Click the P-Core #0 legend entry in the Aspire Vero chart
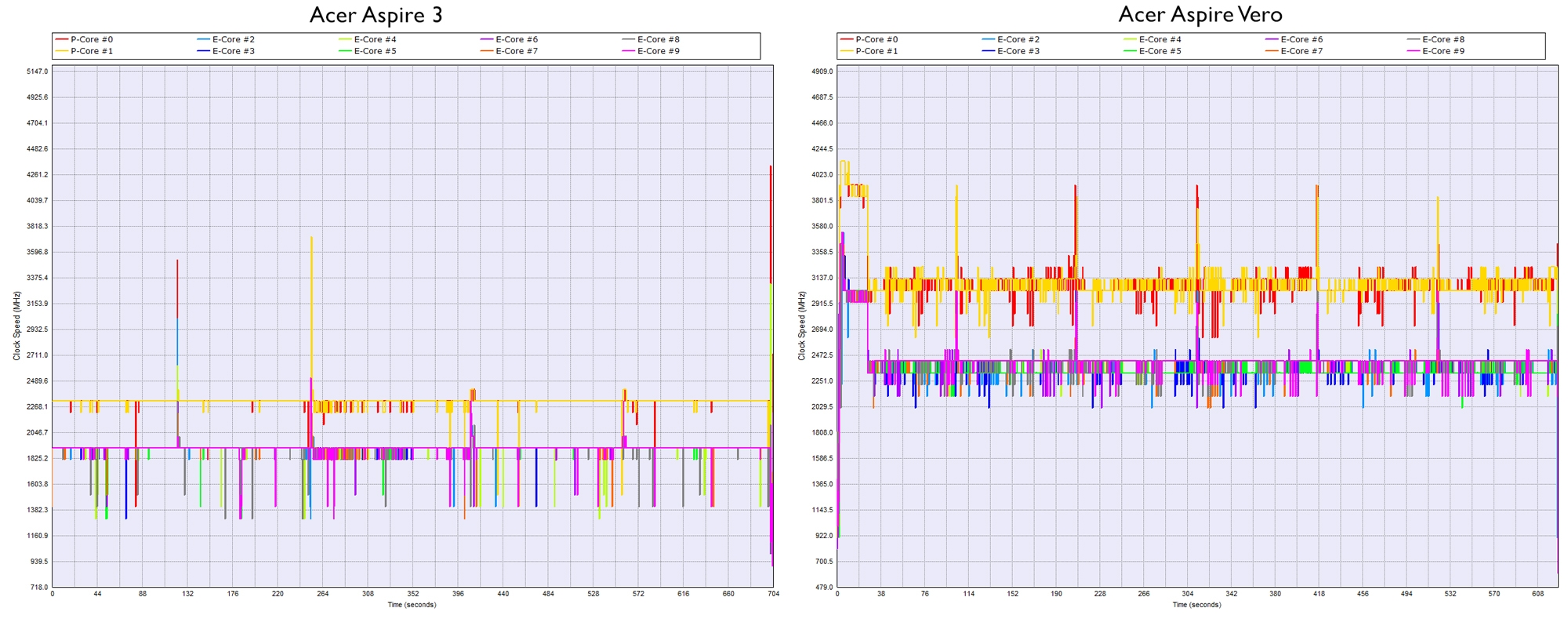Image resolution: width=1568 pixels, height=619 pixels. tap(869, 39)
